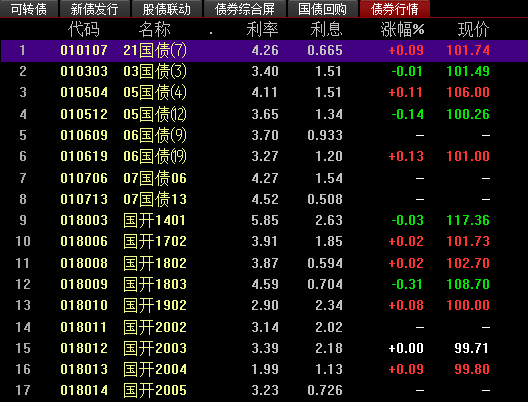
Task: Click the bond name 03国债(3)
Action: 155,71
